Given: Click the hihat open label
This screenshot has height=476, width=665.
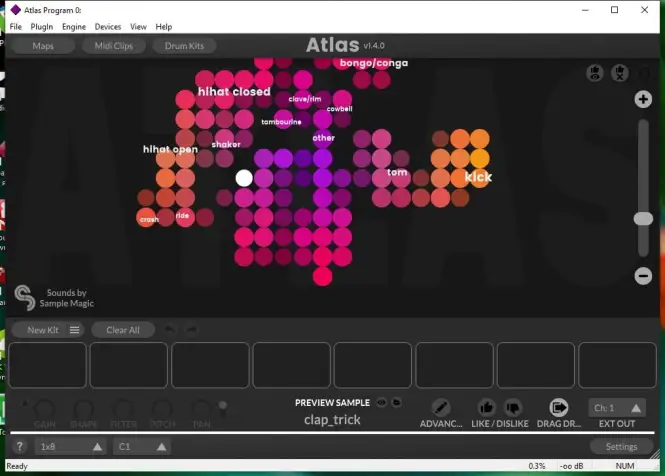Looking at the screenshot, I should point(170,149).
